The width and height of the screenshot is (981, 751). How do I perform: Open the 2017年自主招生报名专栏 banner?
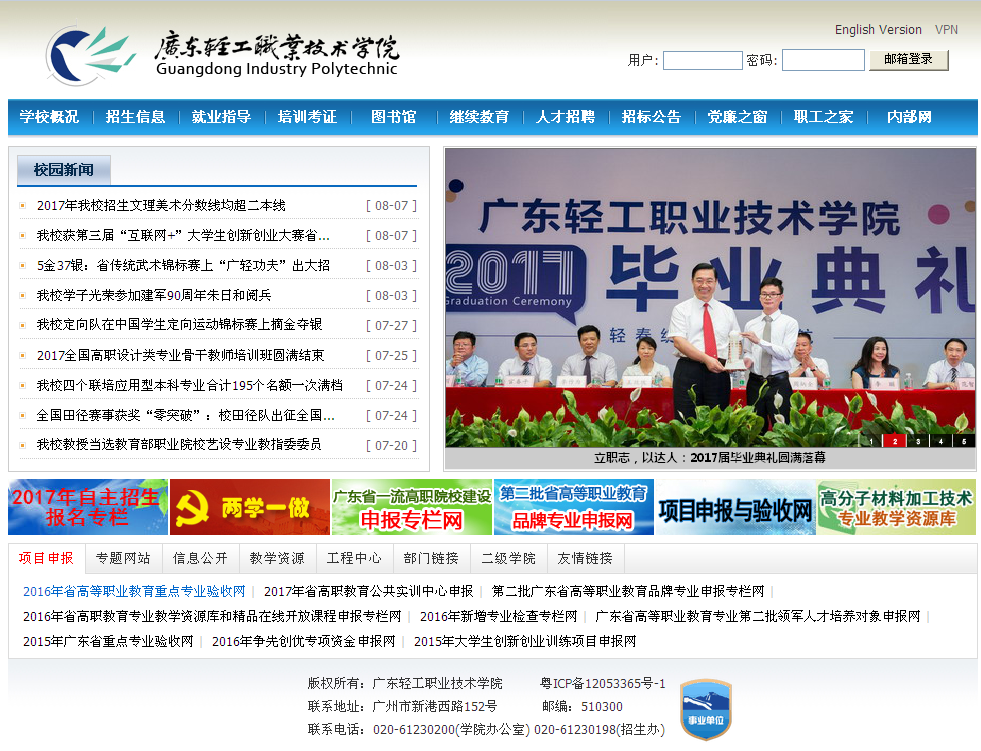tap(88, 507)
